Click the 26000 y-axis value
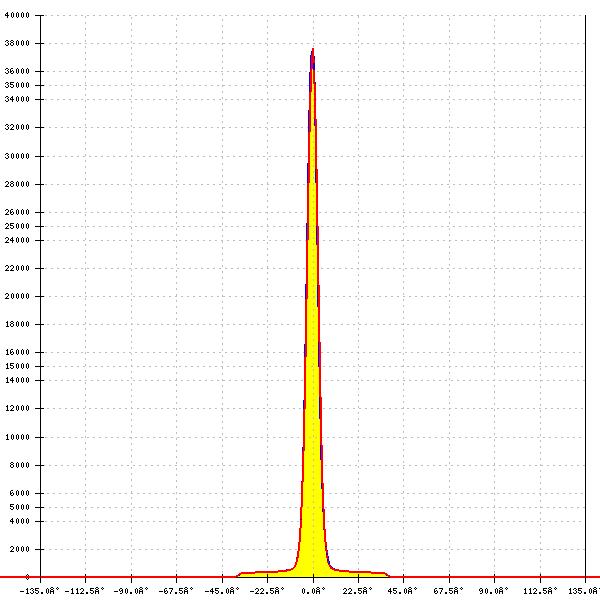The image size is (600, 600). point(17,212)
